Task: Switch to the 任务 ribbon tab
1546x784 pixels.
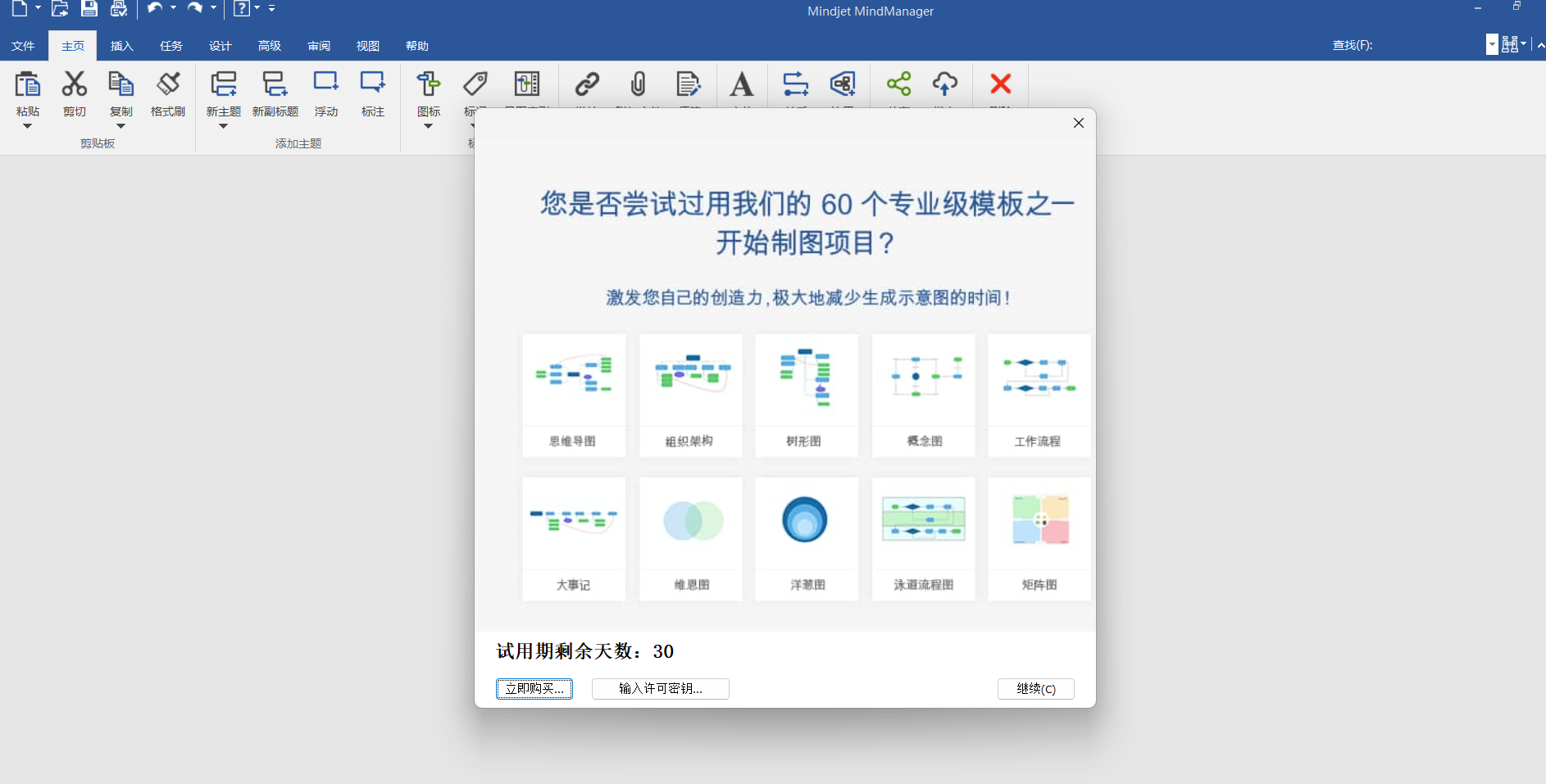Action: pos(171,46)
